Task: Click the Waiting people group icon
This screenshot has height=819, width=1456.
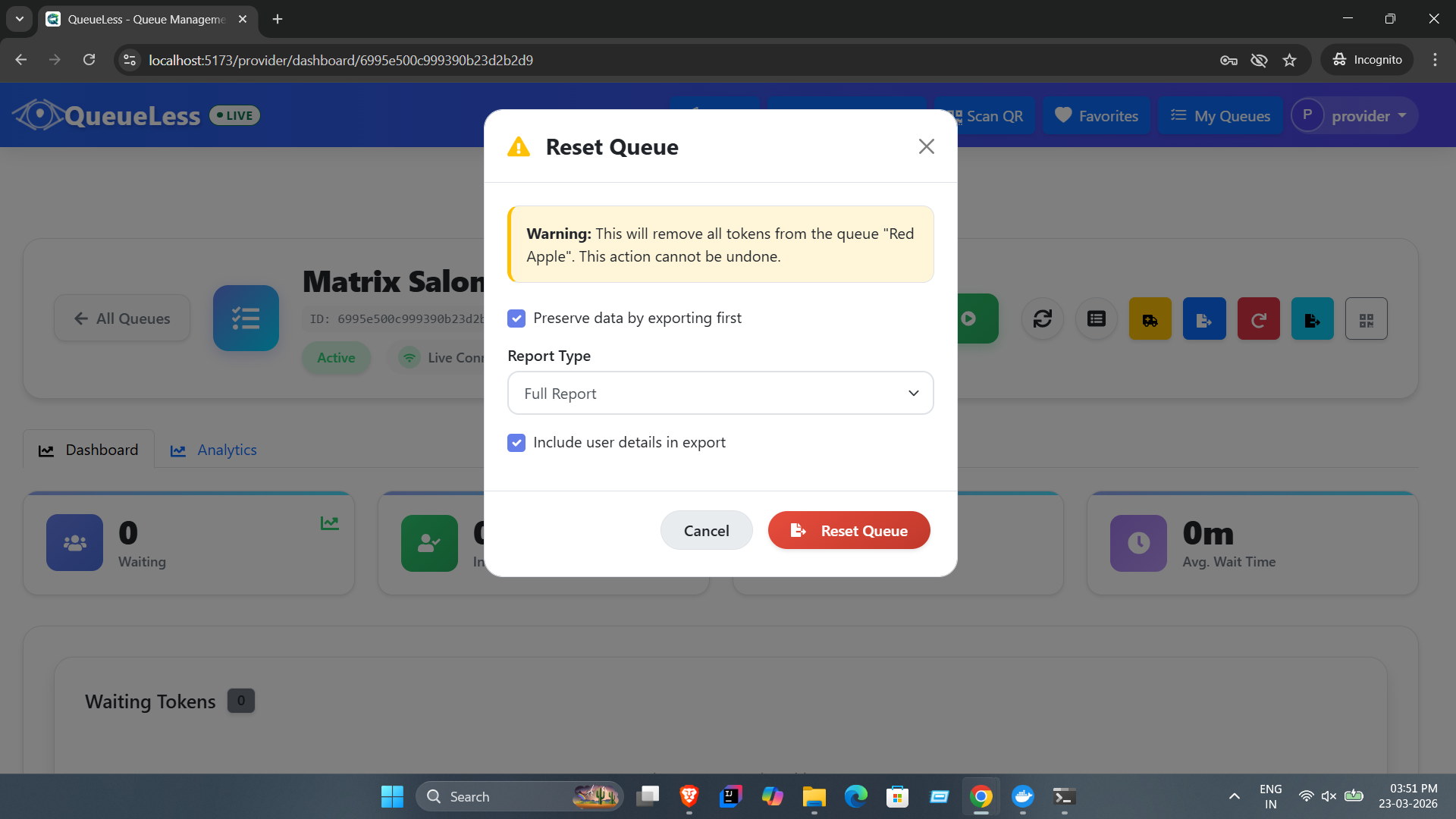Action: [x=74, y=543]
